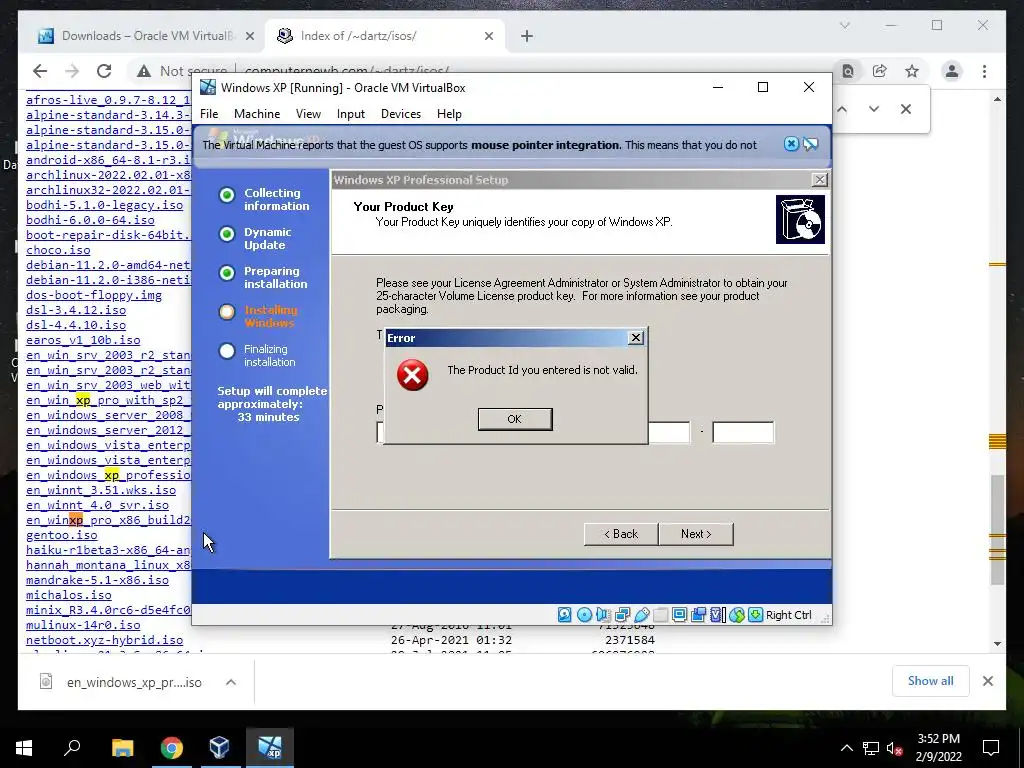This screenshot has height=768, width=1024.
Task: Click the CPU virtualization icon in VirtualBox status bar
Action: [717, 615]
